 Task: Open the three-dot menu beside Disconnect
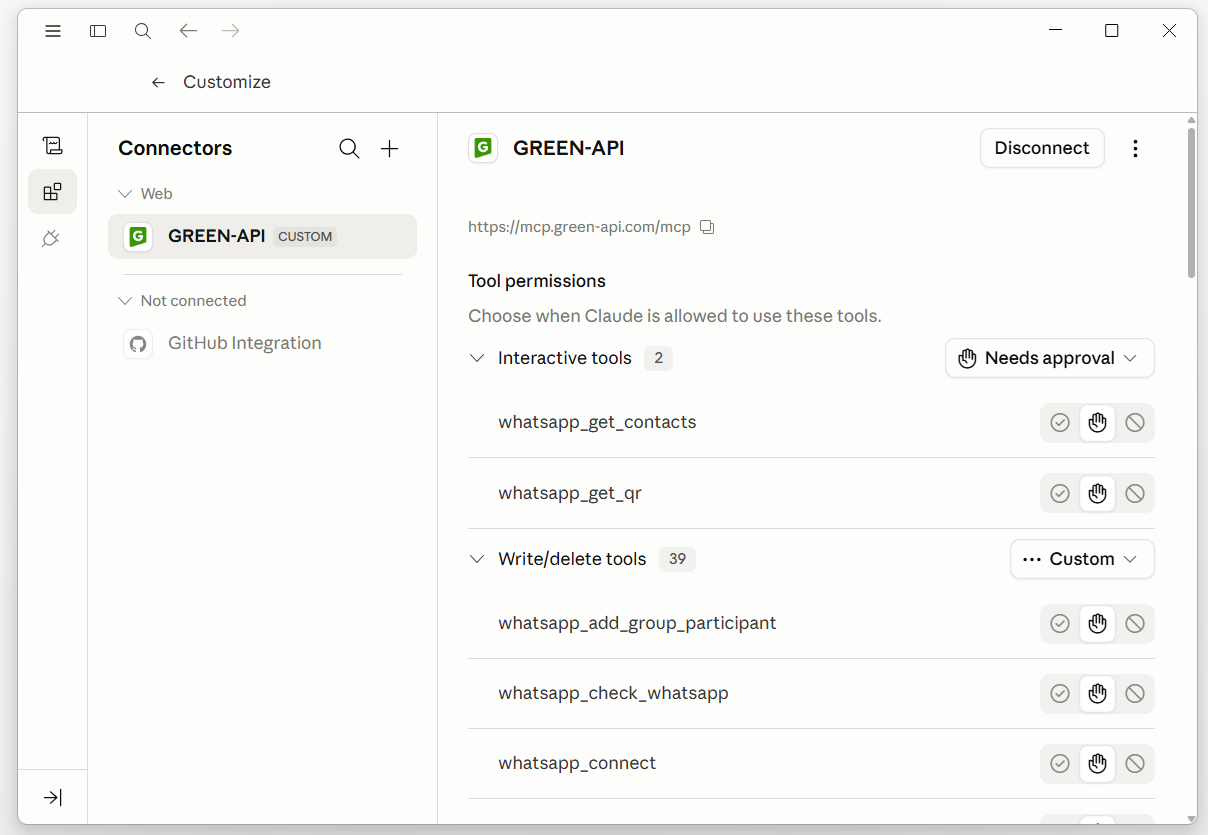tap(1135, 148)
